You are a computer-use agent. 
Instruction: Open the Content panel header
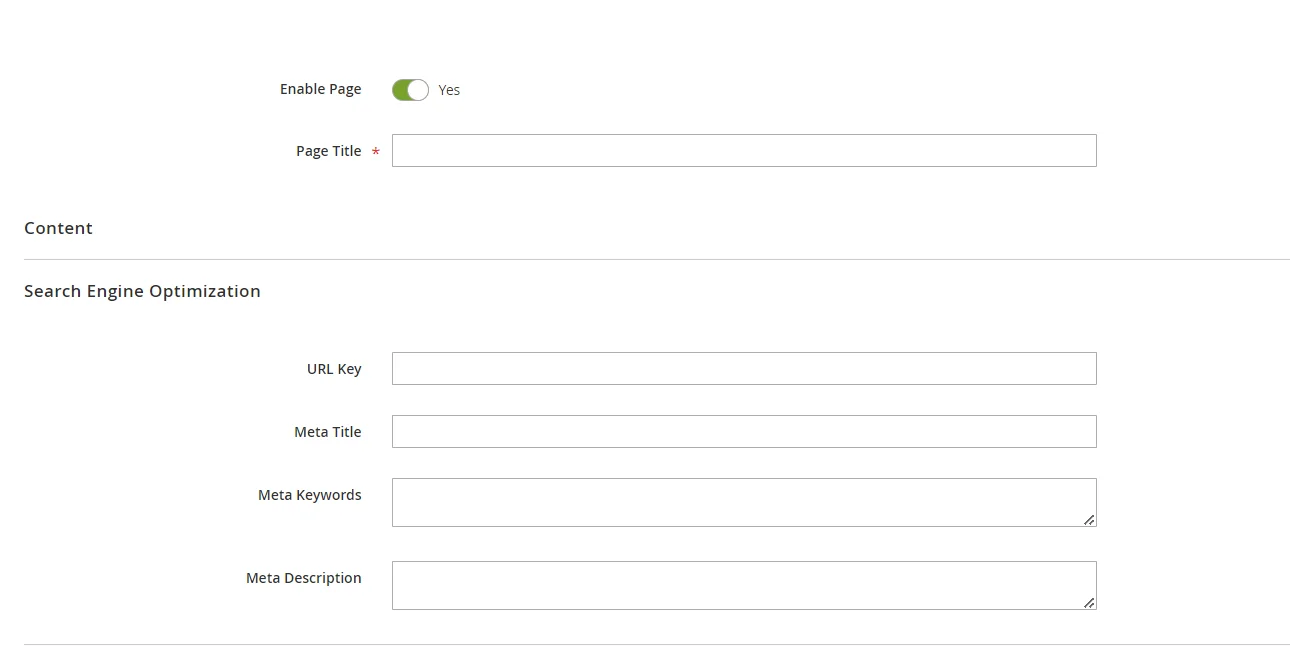[58, 228]
